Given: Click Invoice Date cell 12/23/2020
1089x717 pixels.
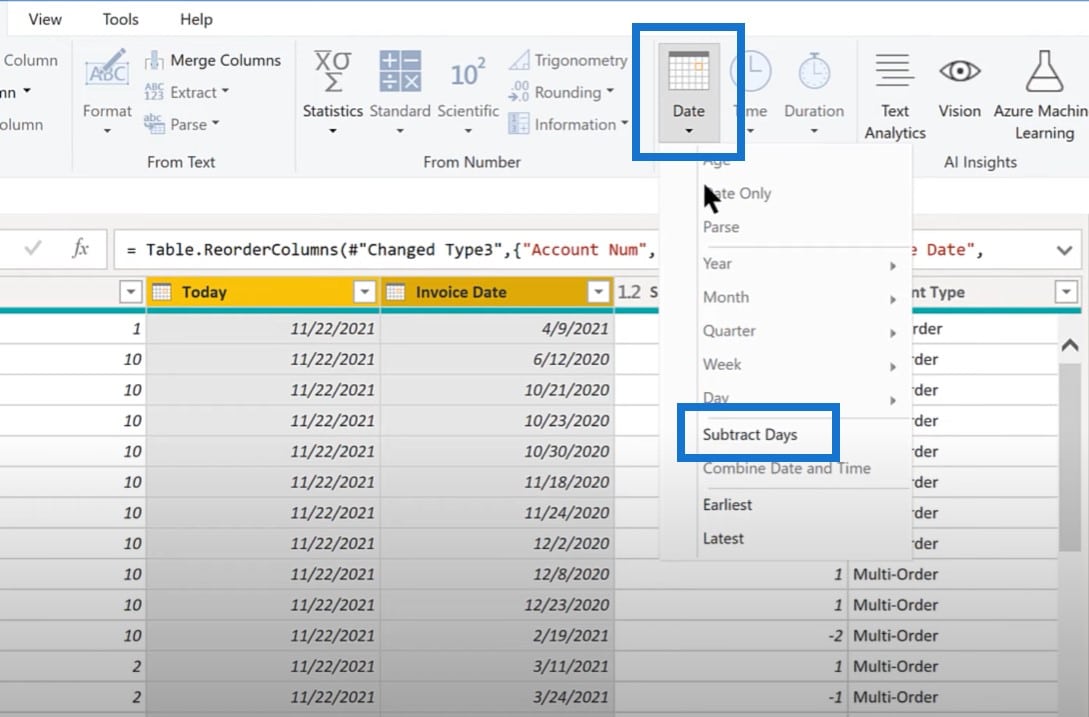Looking at the screenshot, I should click(497, 604).
